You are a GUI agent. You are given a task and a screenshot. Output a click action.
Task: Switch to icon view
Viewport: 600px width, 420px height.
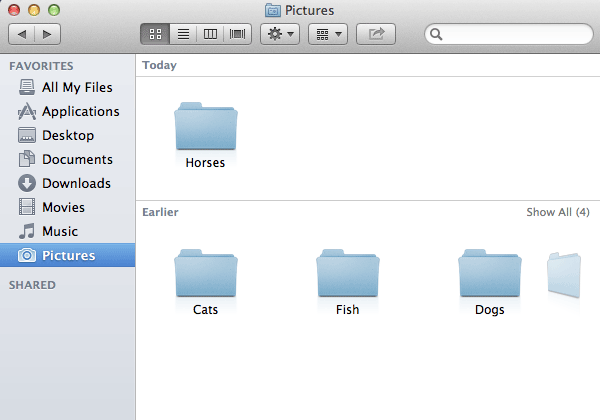155,34
